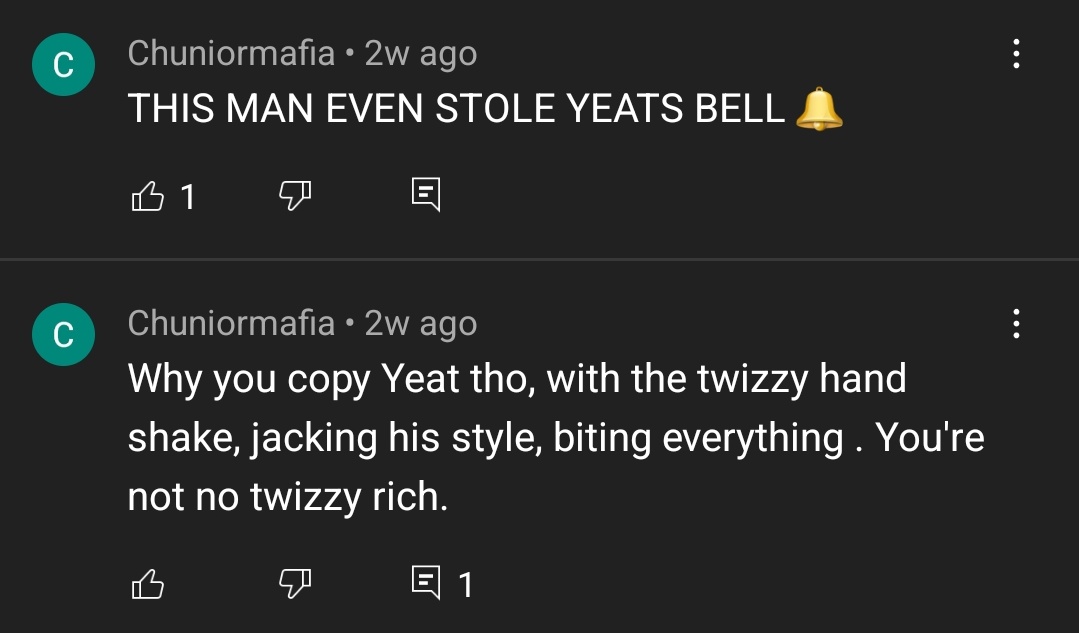Click the divider line between the two comments

[539, 260]
